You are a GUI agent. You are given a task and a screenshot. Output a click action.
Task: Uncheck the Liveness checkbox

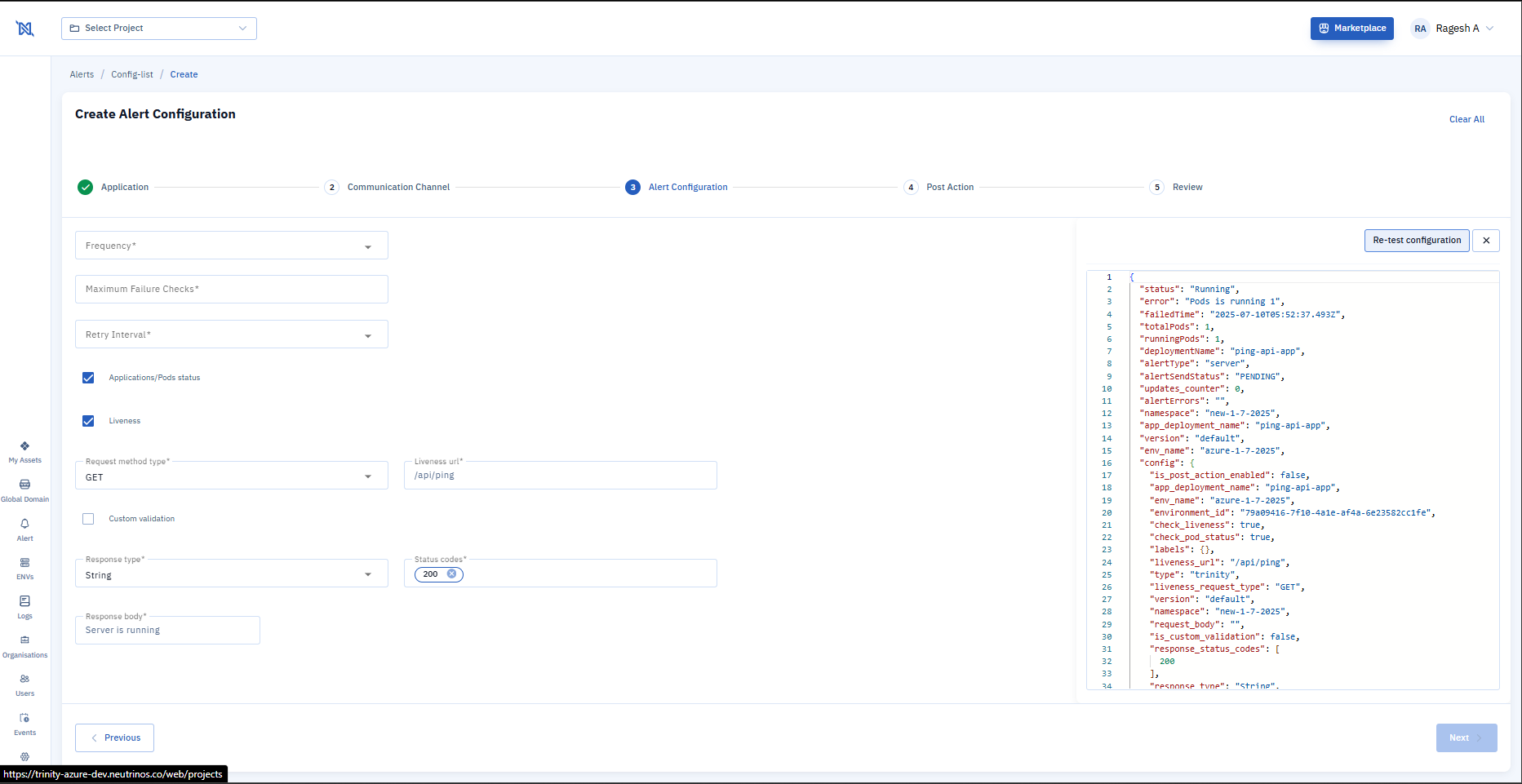pyautogui.click(x=88, y=421)
